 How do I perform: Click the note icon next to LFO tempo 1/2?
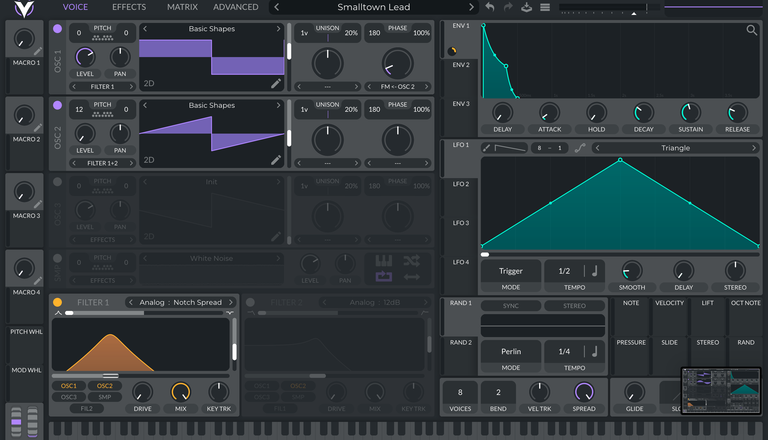click(x=595, y=271)
